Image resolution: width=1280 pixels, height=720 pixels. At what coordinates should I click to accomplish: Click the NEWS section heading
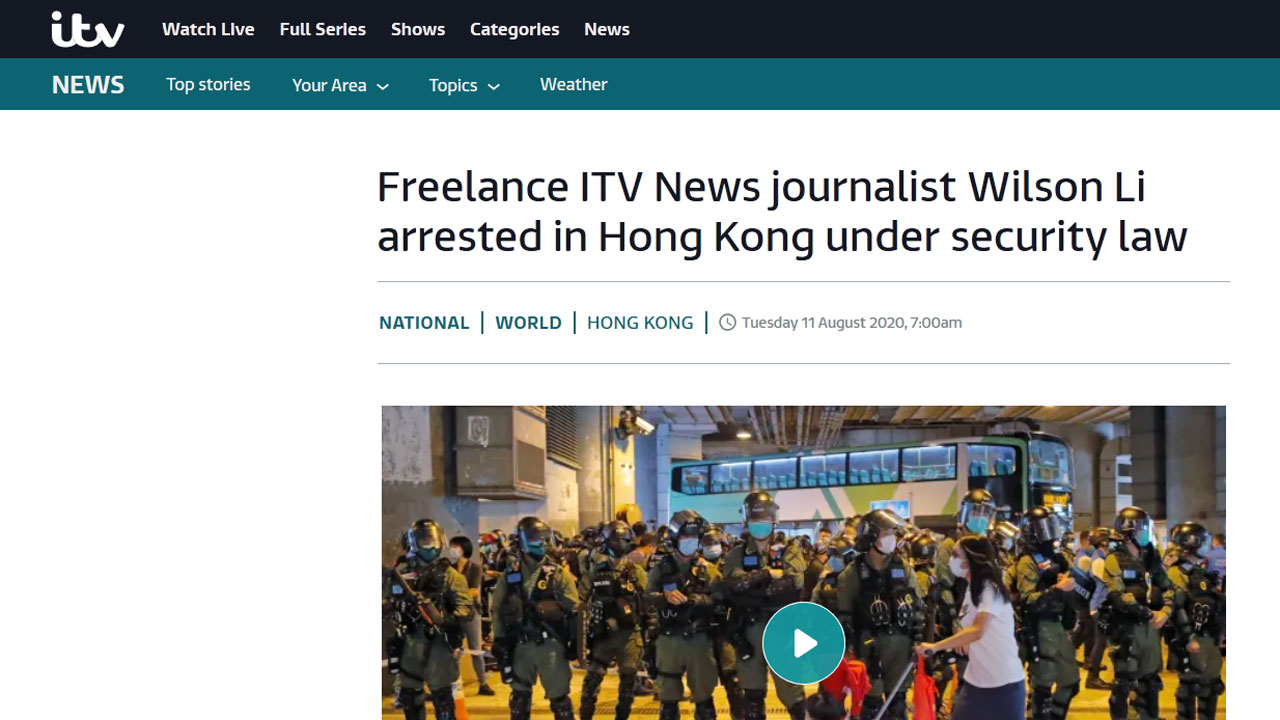tap(88, 85)
